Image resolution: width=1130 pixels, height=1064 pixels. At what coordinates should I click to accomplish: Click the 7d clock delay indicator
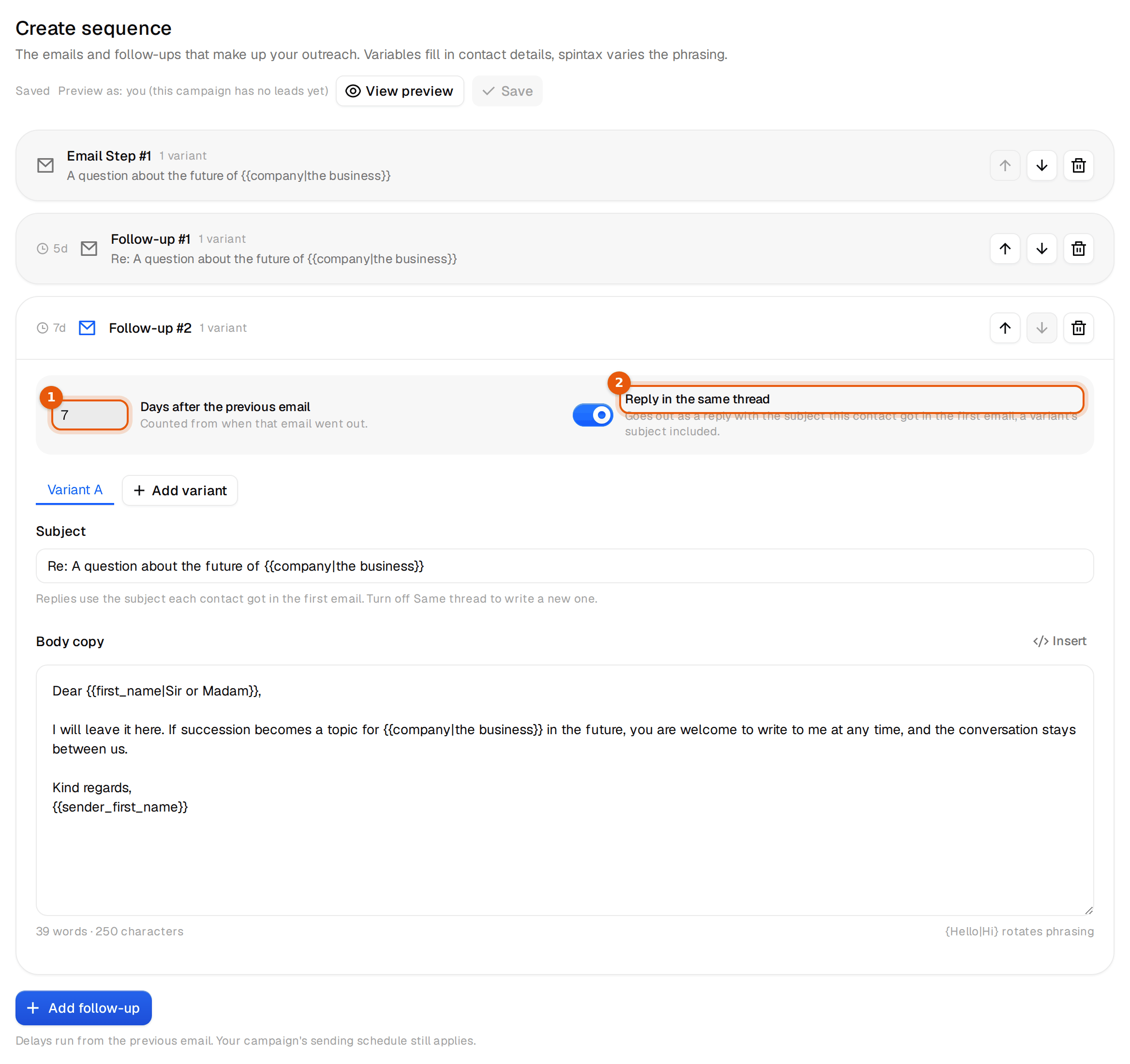tap(51, 328)
